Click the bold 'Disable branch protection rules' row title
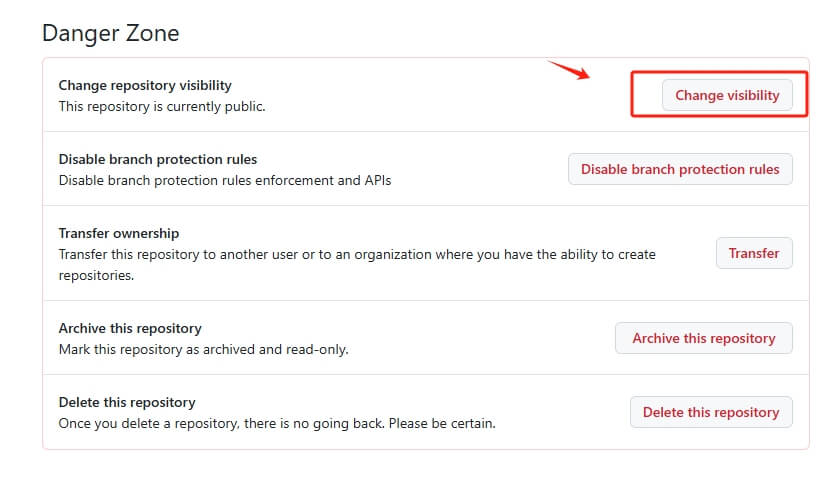This screenshot has width=837, height=480. (158, 159)
